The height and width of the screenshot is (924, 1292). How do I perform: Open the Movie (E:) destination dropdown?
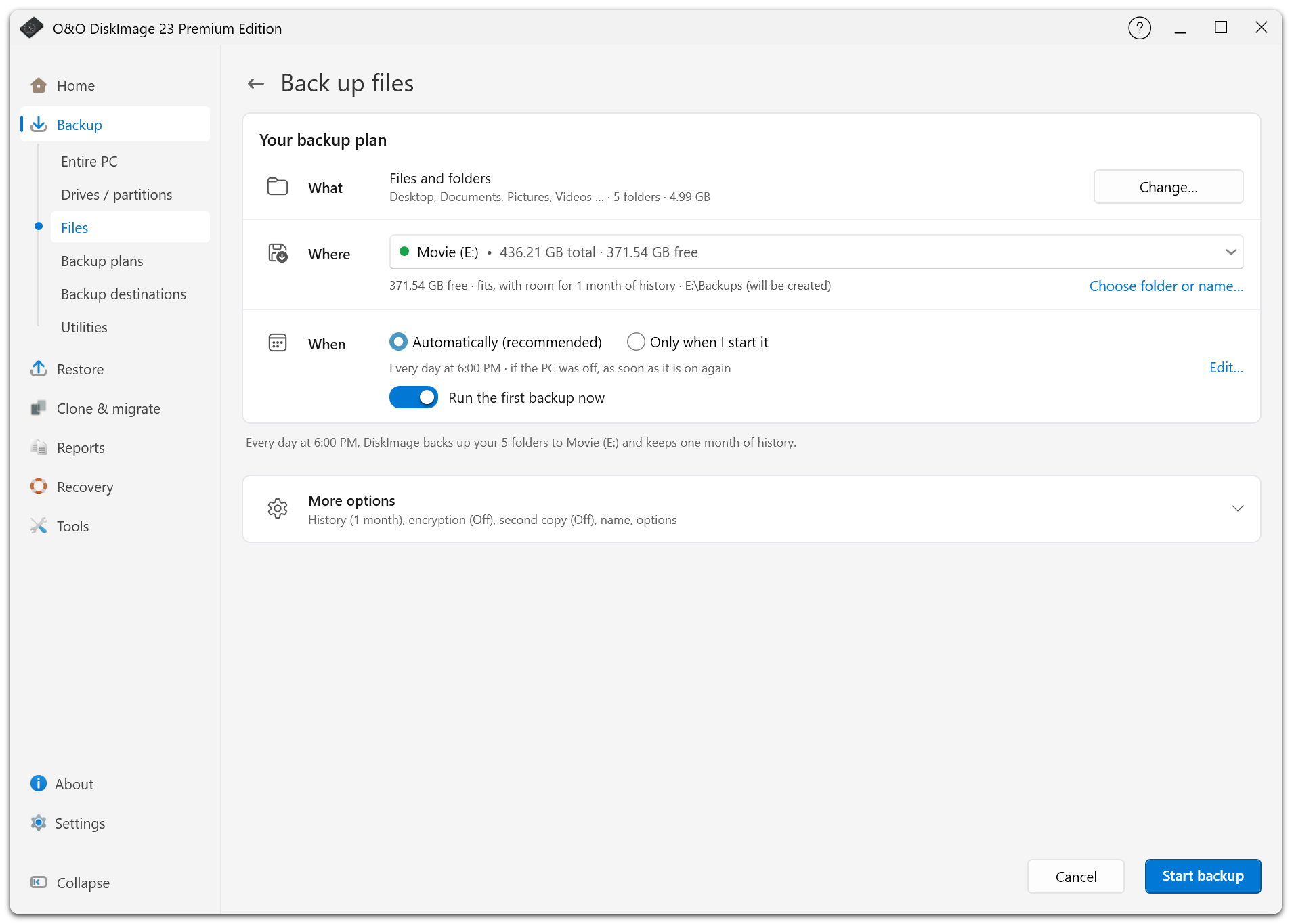(816, 252)
